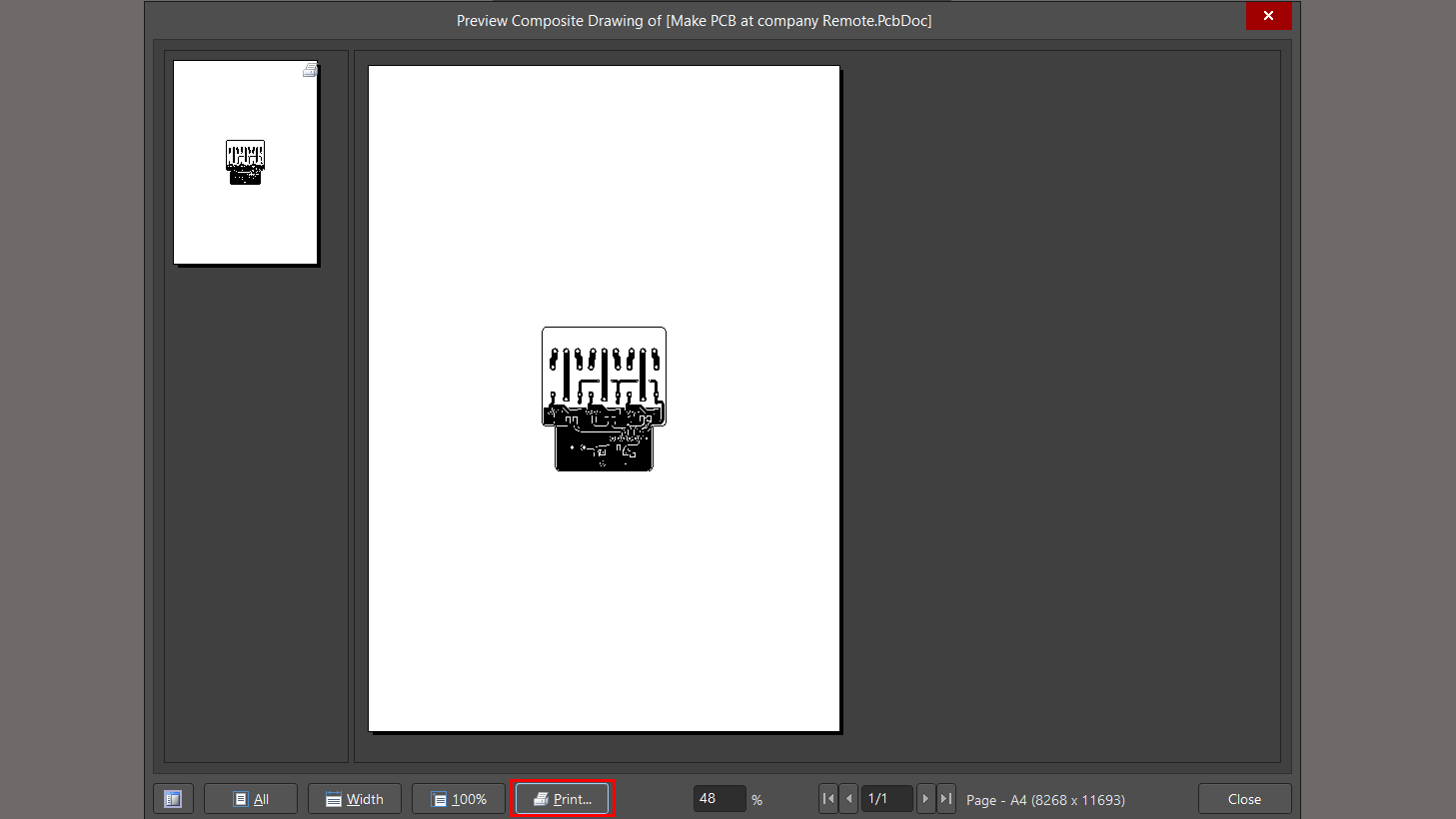Set preview zoom to 100%

[x=459, y=799]
